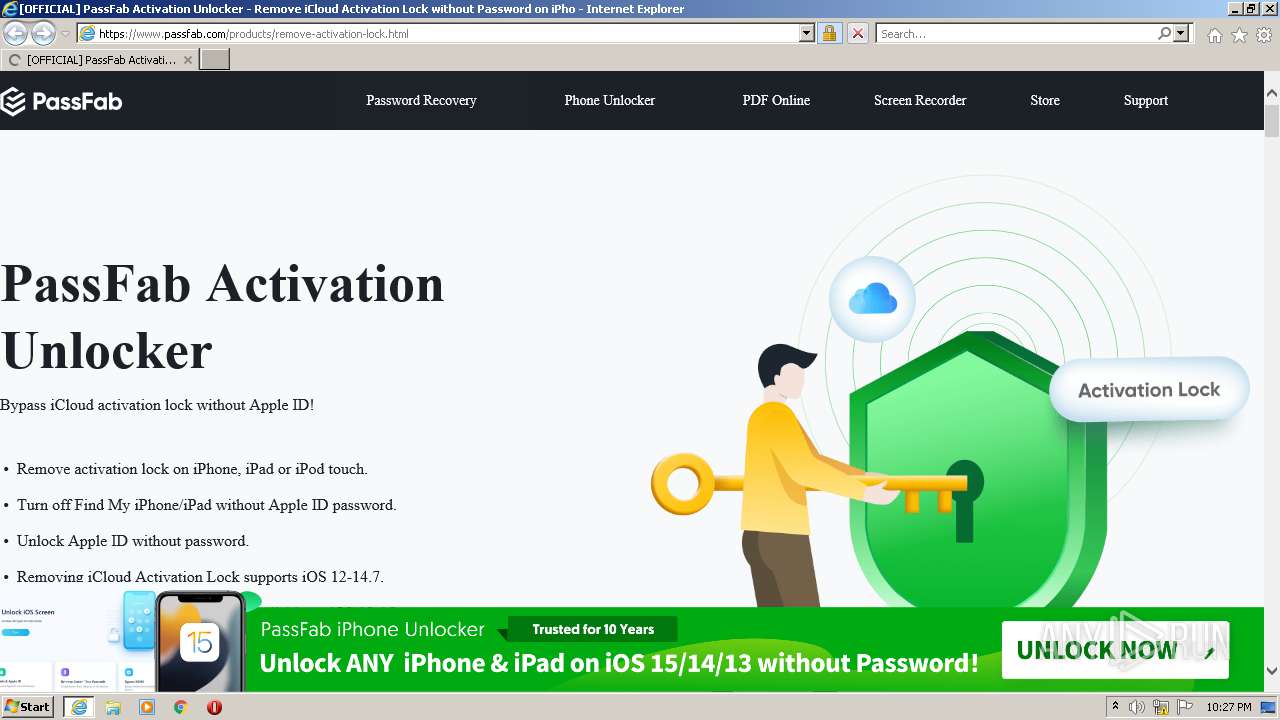1280x720 pixels.
Task: Open the Password Recovery menu
Action: [421, 101]
